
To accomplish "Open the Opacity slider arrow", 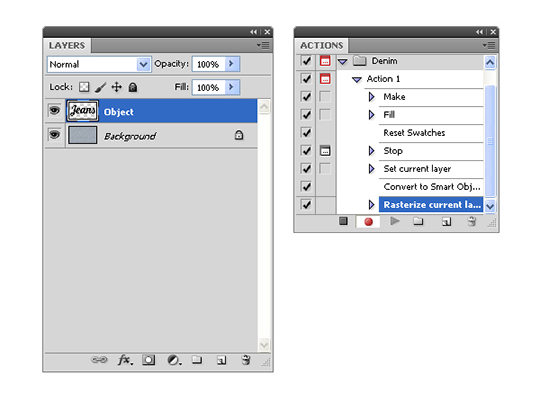I will pos(232,64).
